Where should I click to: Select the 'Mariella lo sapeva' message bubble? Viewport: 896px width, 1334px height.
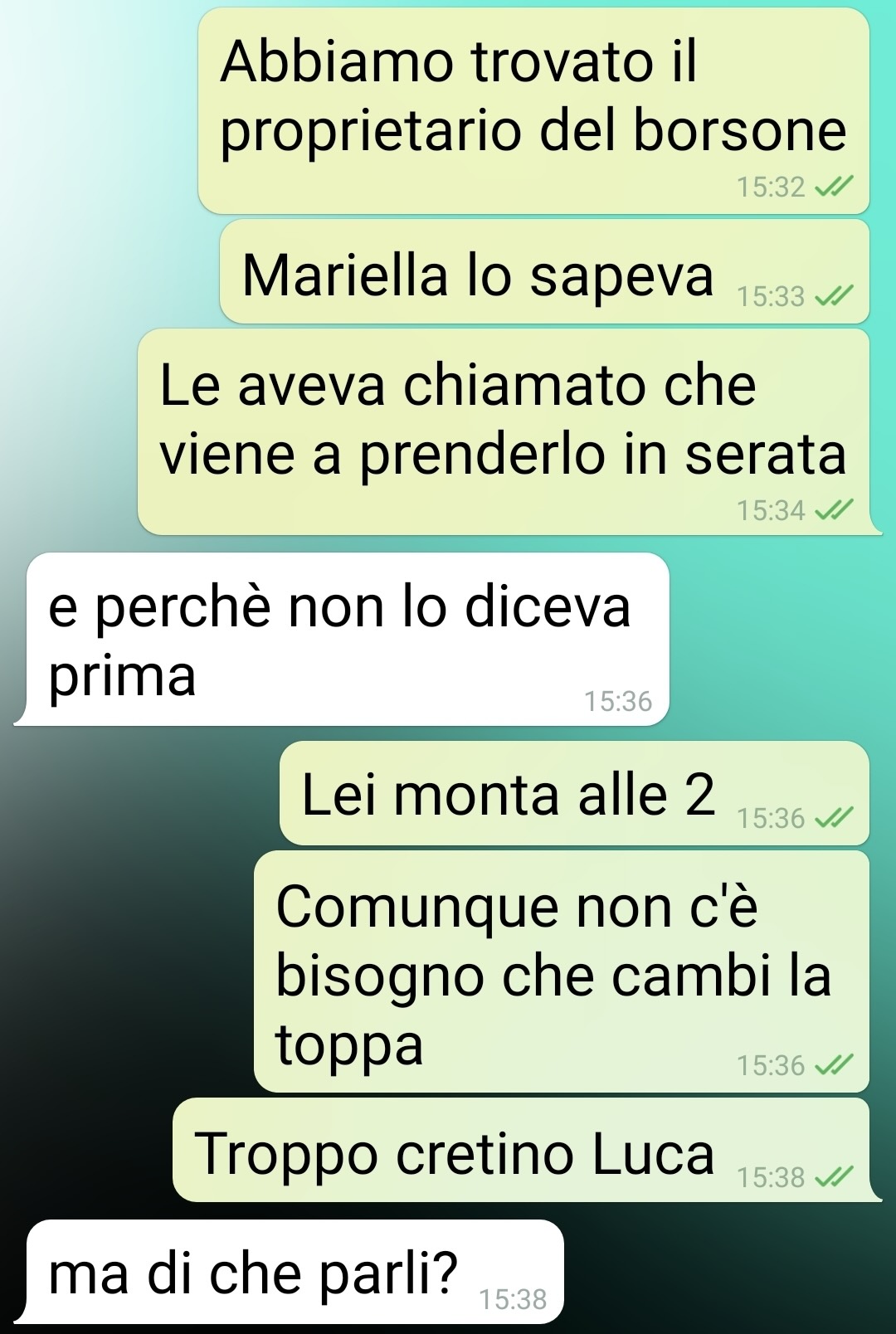point(544,271)
